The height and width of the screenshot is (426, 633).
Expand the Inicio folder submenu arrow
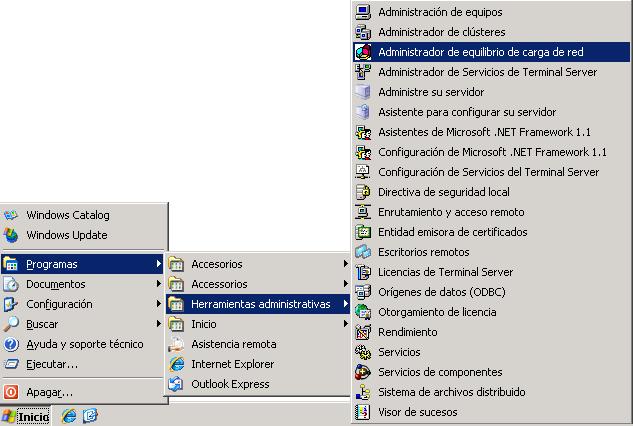346,324
